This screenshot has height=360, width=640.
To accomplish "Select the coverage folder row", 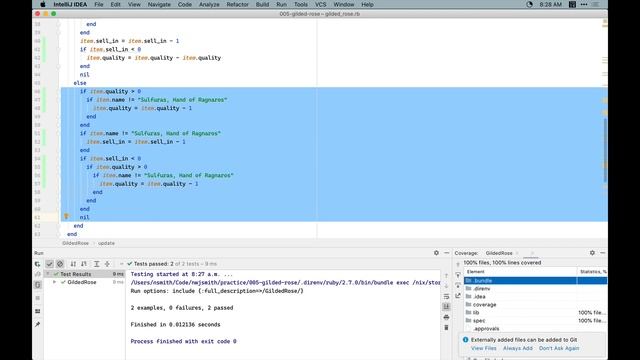I will point(536,304).
